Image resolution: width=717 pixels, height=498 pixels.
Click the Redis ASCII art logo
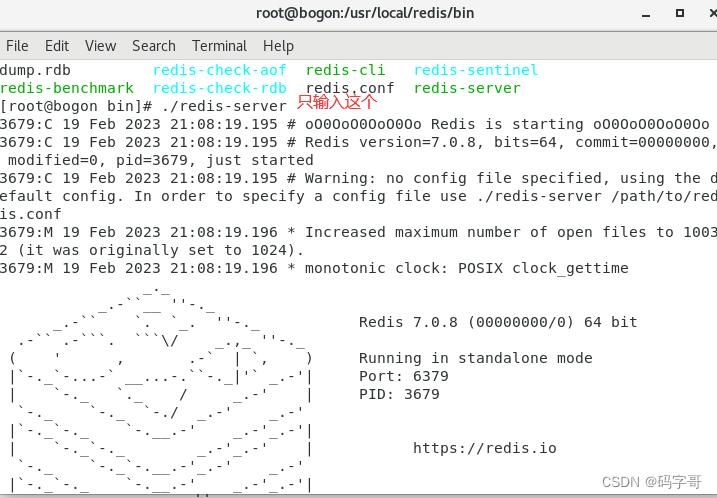(x=161, y=391)
